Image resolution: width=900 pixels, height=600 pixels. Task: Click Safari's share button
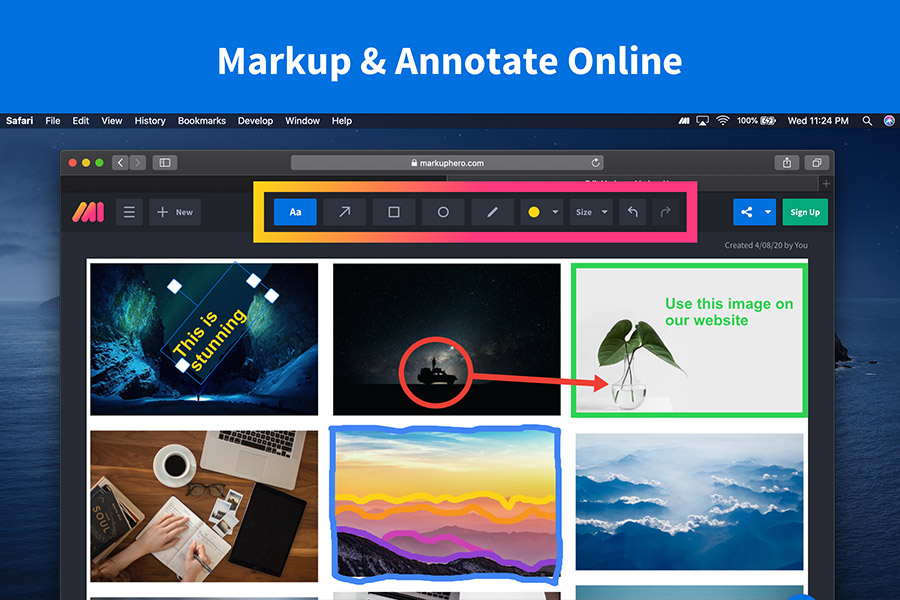pos(787,162)
